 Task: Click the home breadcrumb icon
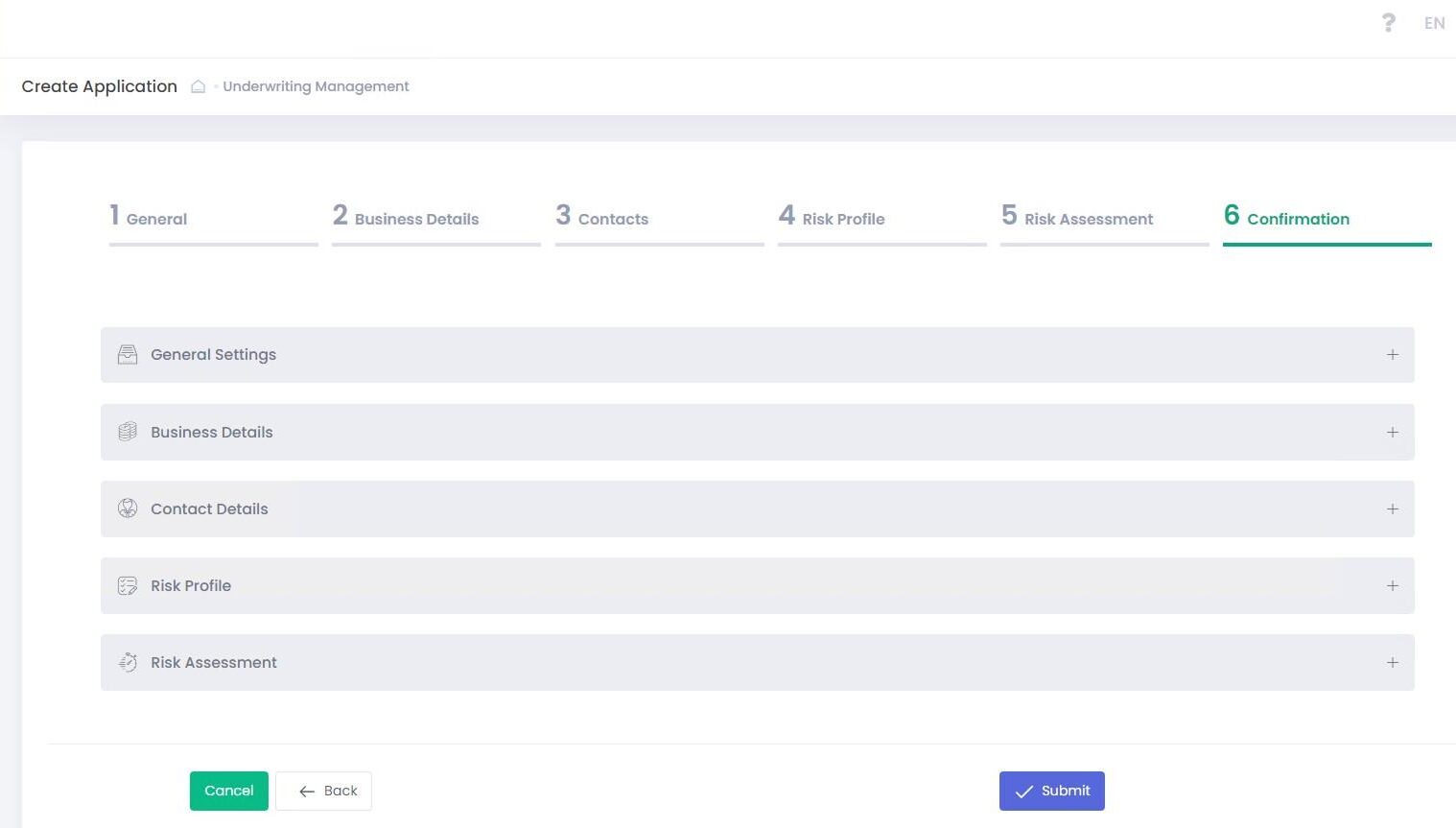[x=198, y=86]
